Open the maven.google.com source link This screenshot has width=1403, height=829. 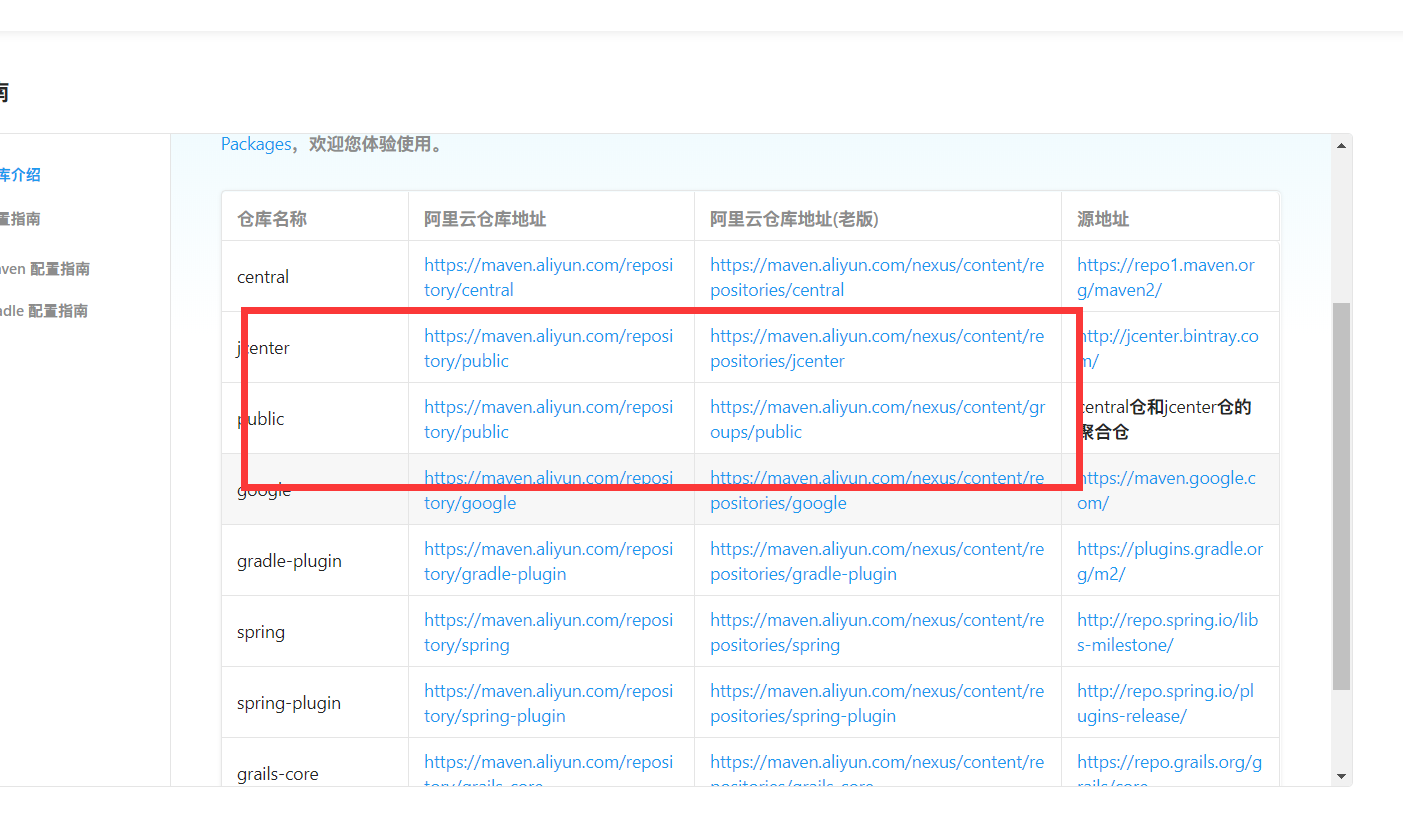click(x=1166, y=490)
